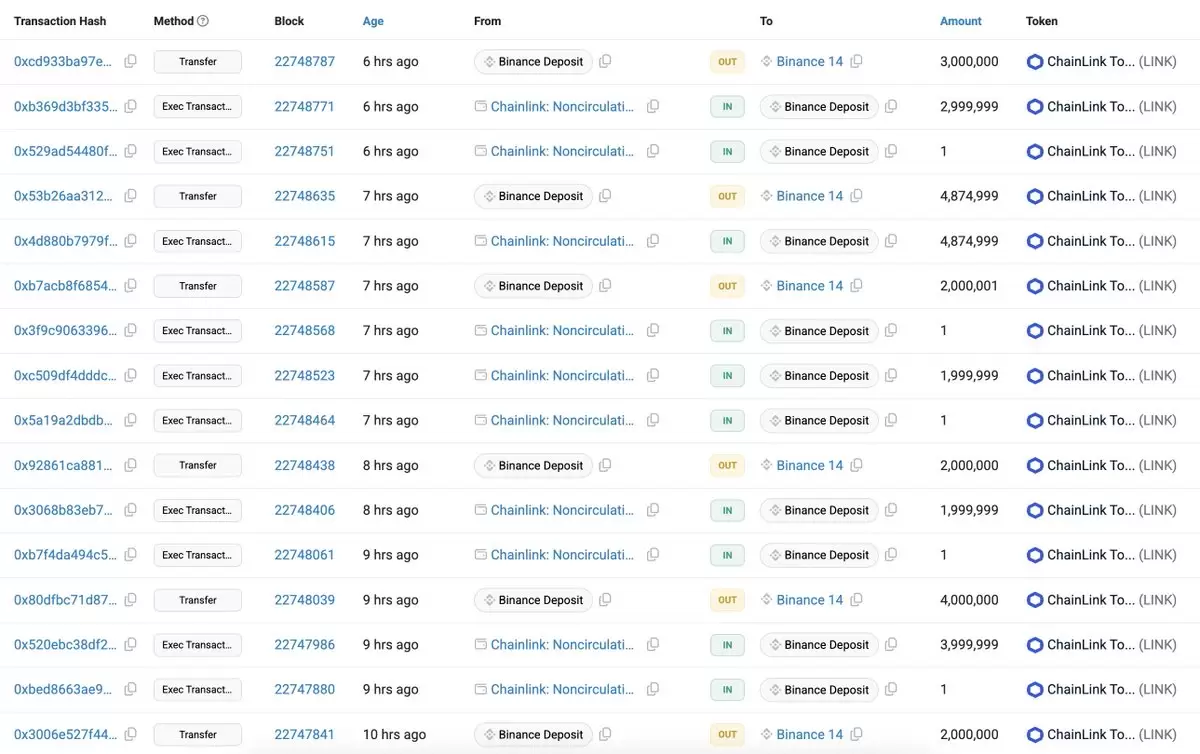1200x754 pixels.
Task: Click ChainLink To... token in block 22748061 row
Action: pos(1091,555)
